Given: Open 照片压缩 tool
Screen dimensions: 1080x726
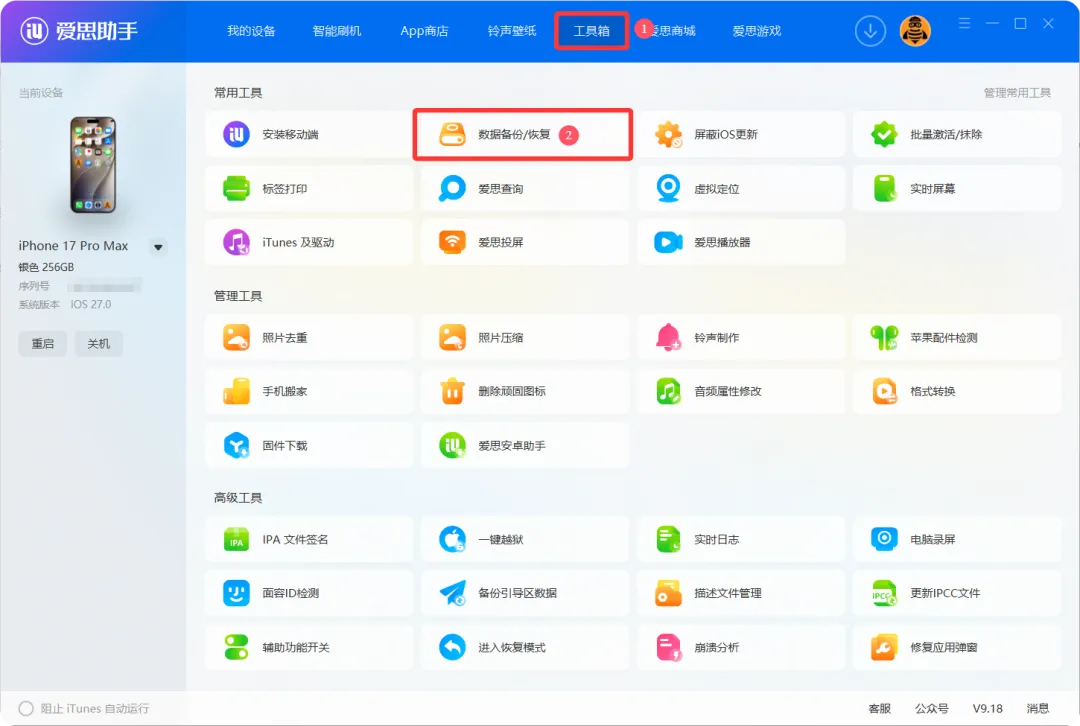Looking at the screenshot, I should click(524, 338).
